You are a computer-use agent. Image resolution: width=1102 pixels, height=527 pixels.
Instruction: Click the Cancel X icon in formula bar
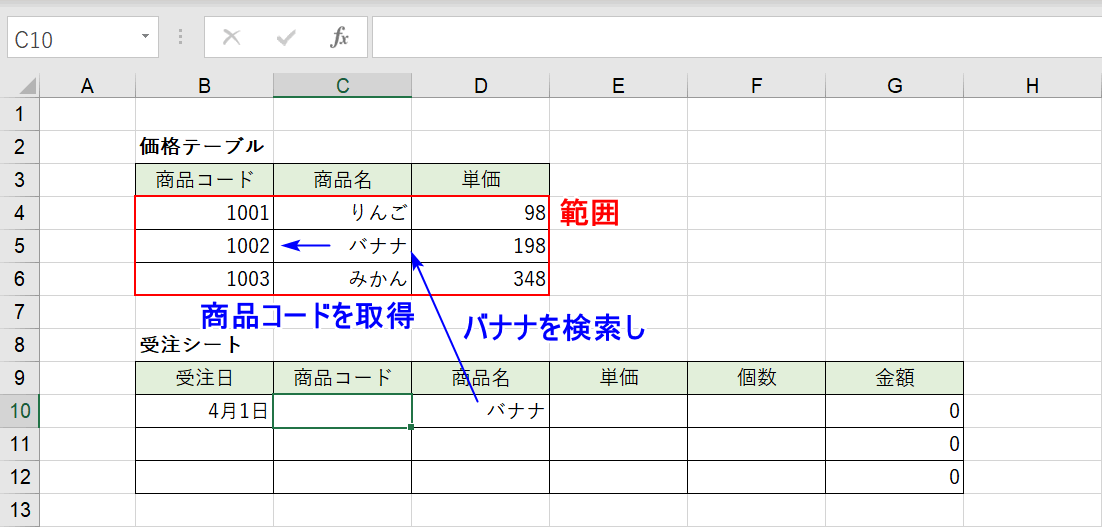231,38
